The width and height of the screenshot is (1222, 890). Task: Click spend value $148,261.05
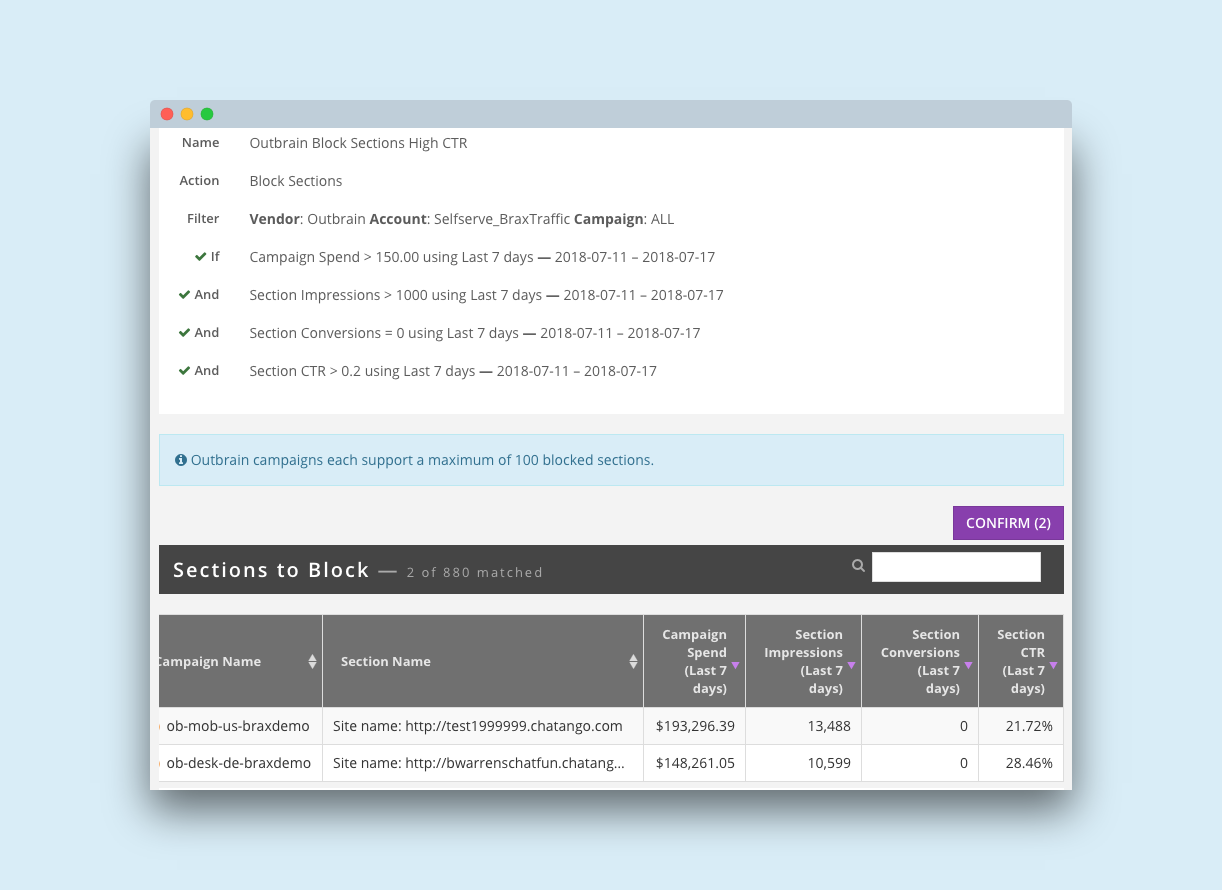[695, 763]
